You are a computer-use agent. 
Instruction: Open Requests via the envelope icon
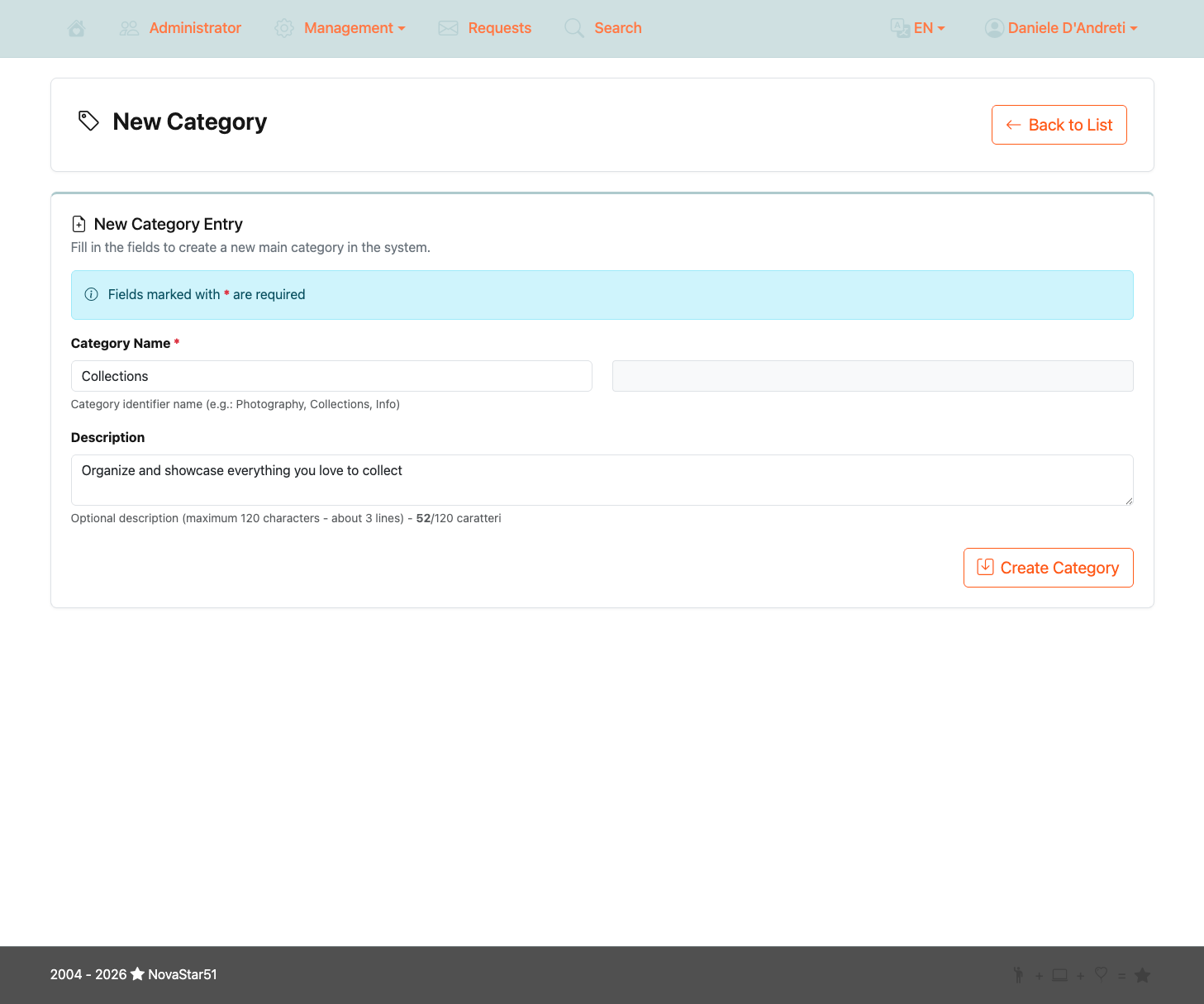pyautogui.click(x=448, y=27)
